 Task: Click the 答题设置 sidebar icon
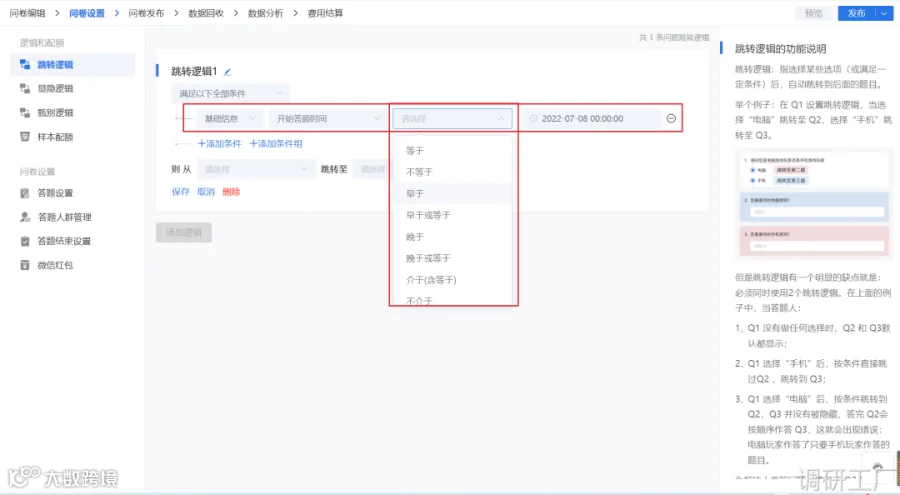[25, 193]
